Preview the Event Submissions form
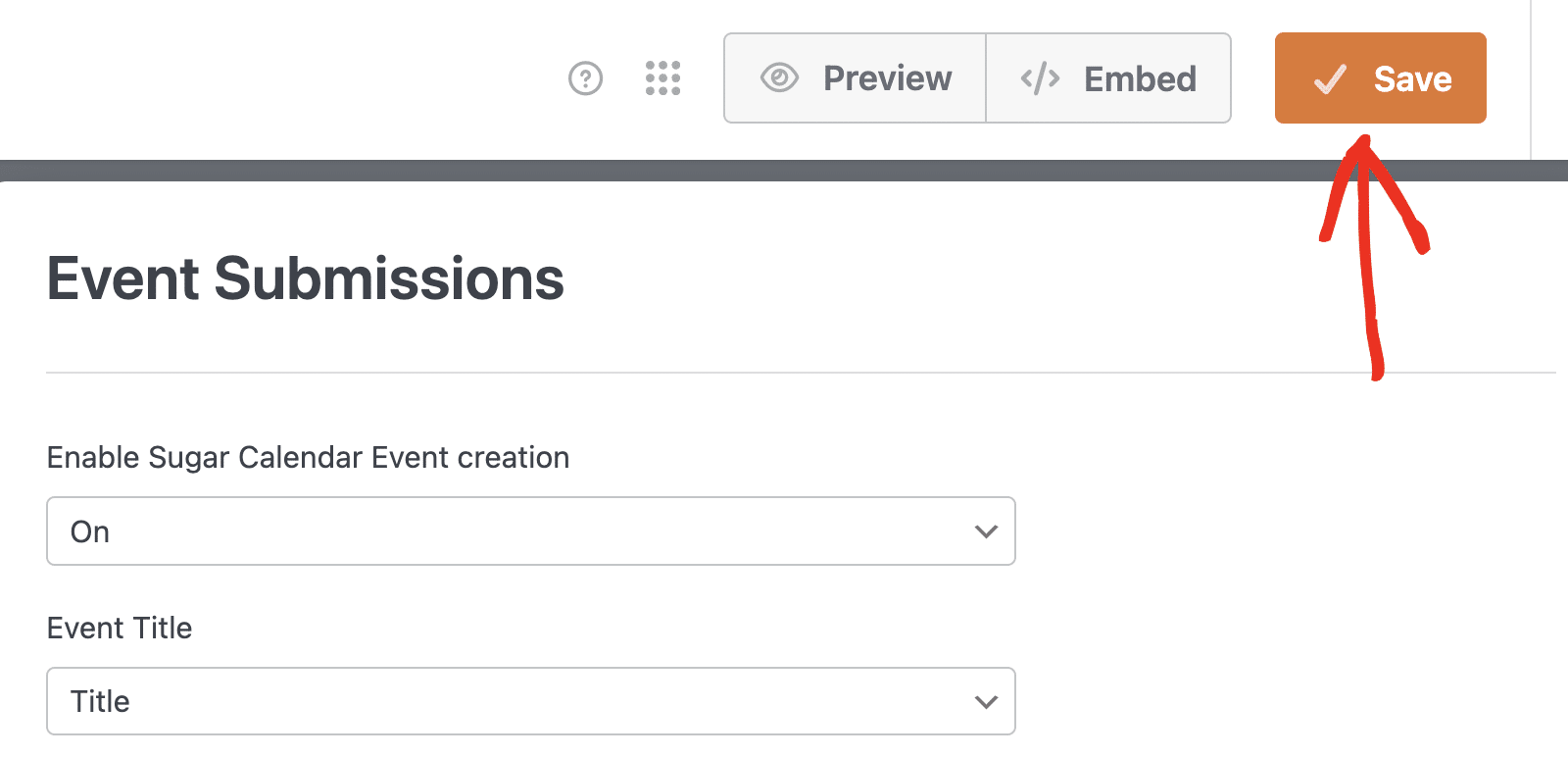The height and width of the screenshot is (757, 1568). (x=855, y=77)
